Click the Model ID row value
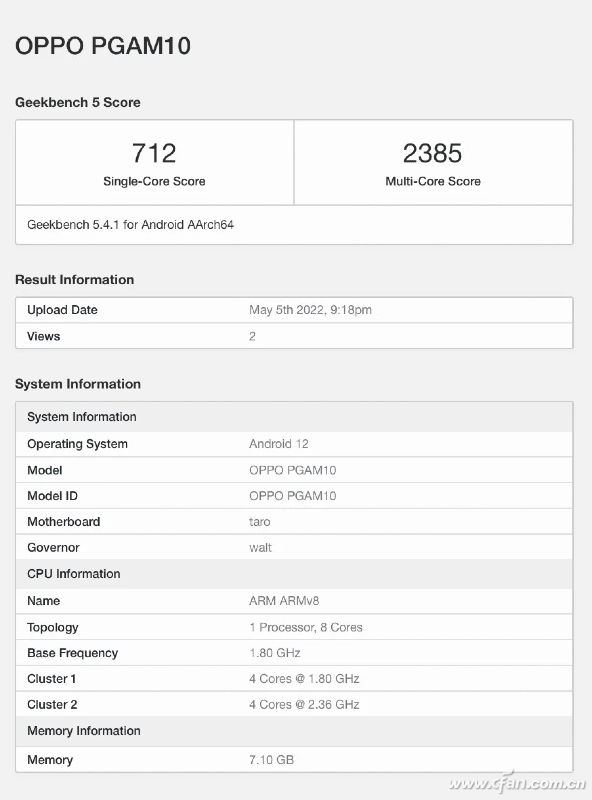This screenshot has height=800, width=592. pyautogui.click(x=292, y=496)
